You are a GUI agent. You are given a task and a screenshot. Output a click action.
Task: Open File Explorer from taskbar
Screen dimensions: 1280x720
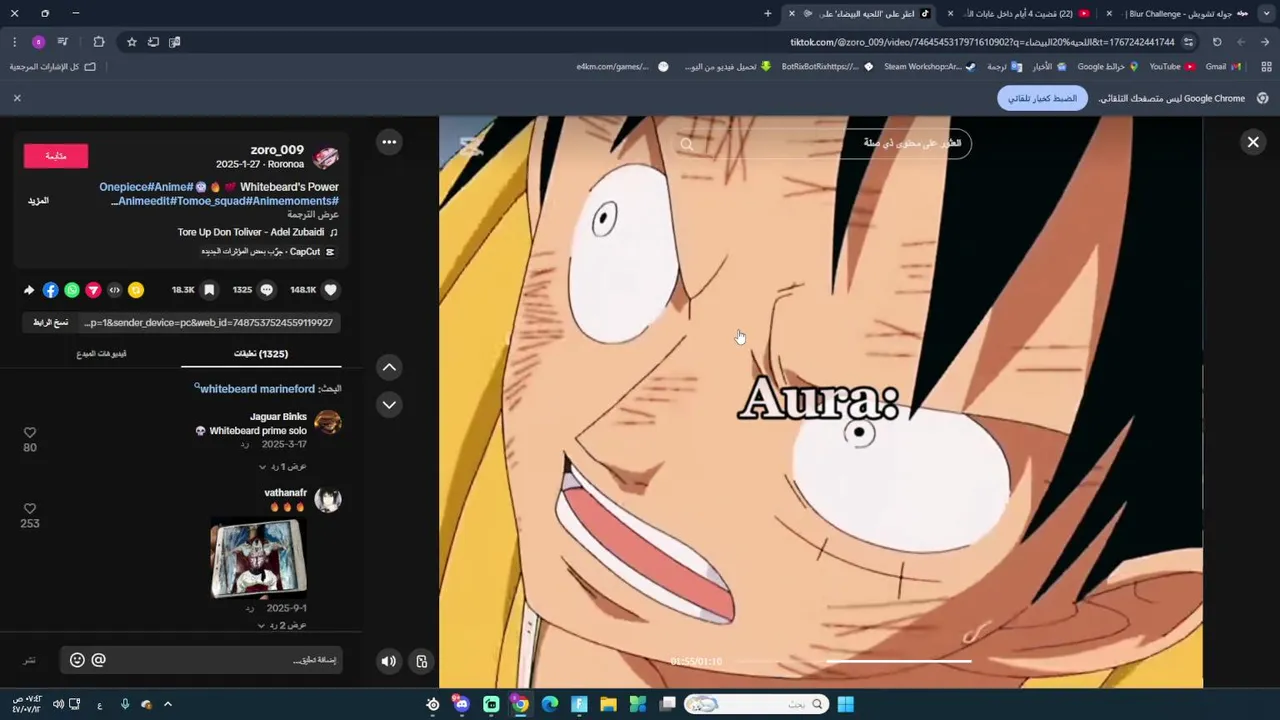click(608, 705)
